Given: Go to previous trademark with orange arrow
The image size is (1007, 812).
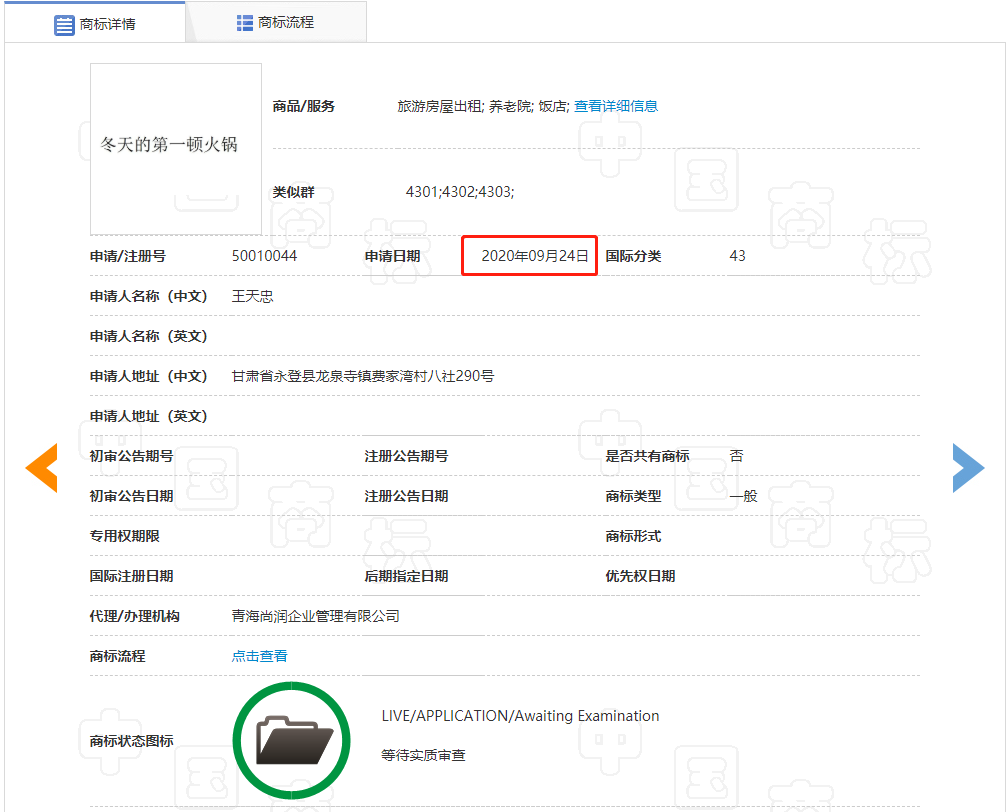Looking at the screenshot, I should [41, 467].
